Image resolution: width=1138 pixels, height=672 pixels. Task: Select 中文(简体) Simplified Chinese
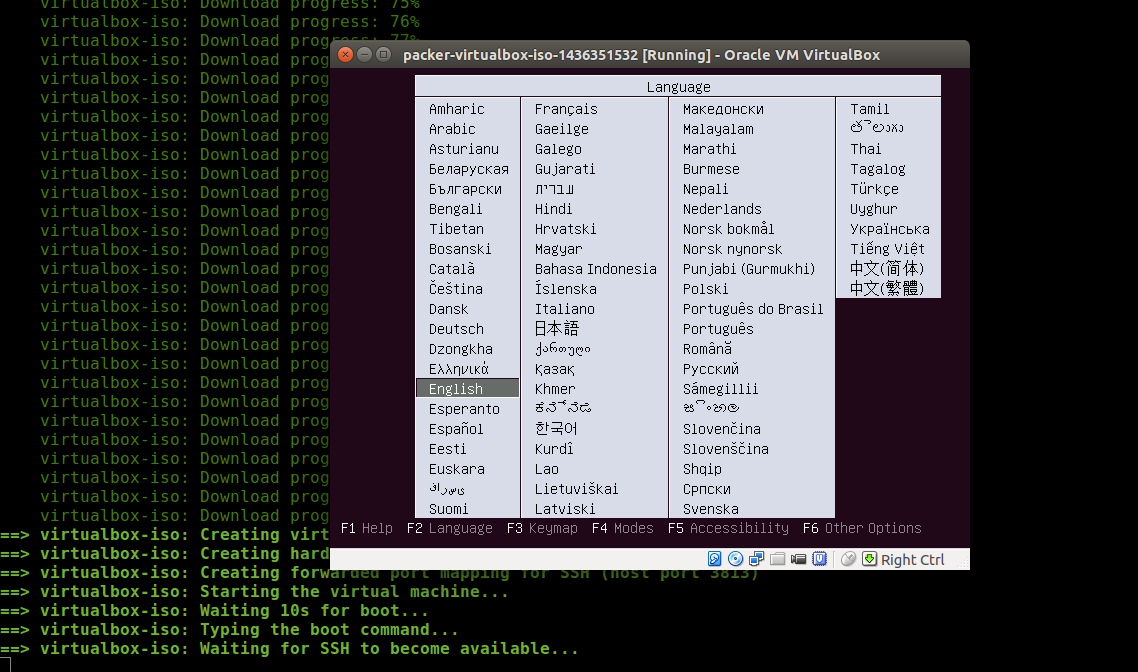pyautogui.click(x=887, y=269)
